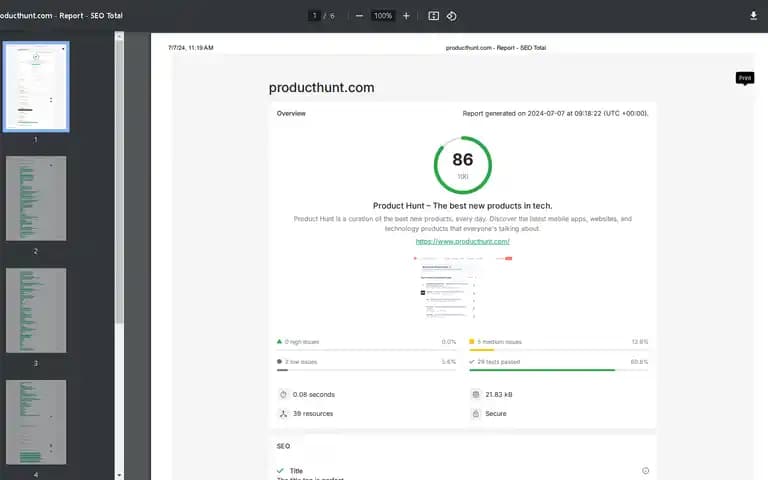Click the sidebar scroll down arrow

tap(119, 475)
